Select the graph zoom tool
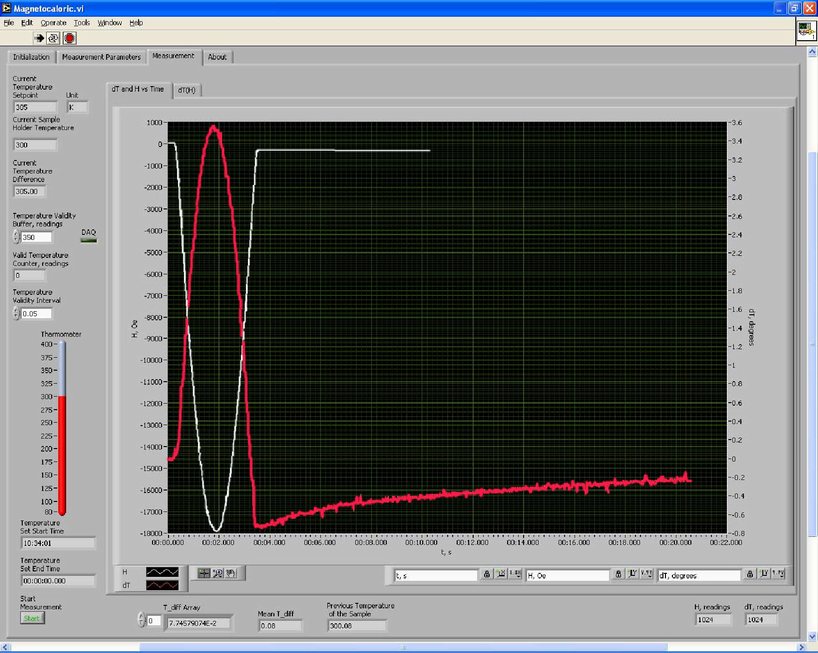This screenshot has height=653, width=818. pyautogui.click(x=217, y=573)
